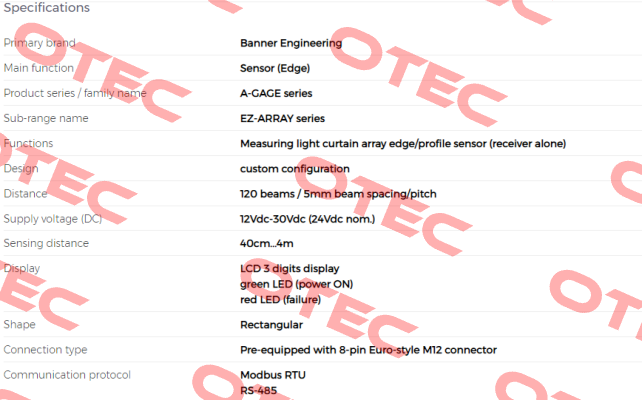This screenshot has width=642, height=400.
Task: Click the 8-pin Euro-style M12 connector text
Action: pyautogui.click(x=418, y=350)
